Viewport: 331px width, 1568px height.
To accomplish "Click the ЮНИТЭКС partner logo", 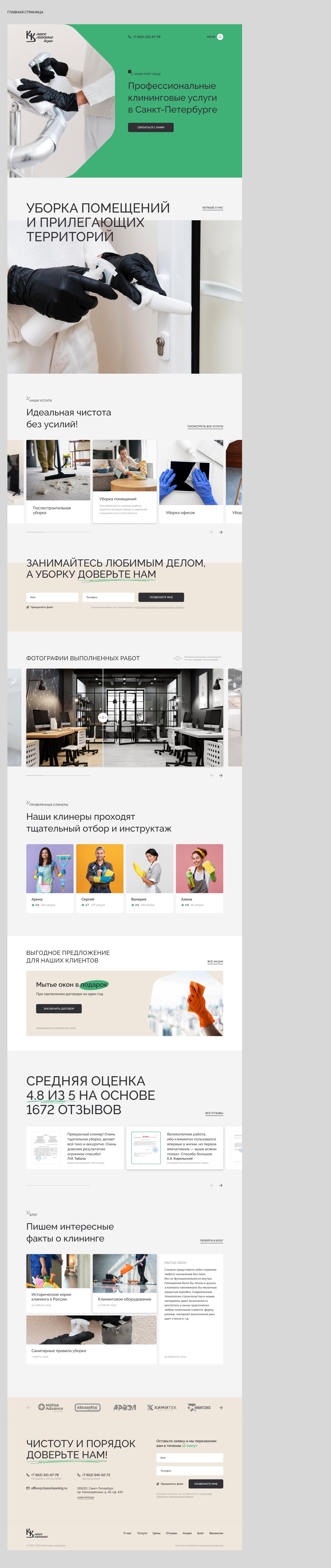I will [x=199, y=1407].
